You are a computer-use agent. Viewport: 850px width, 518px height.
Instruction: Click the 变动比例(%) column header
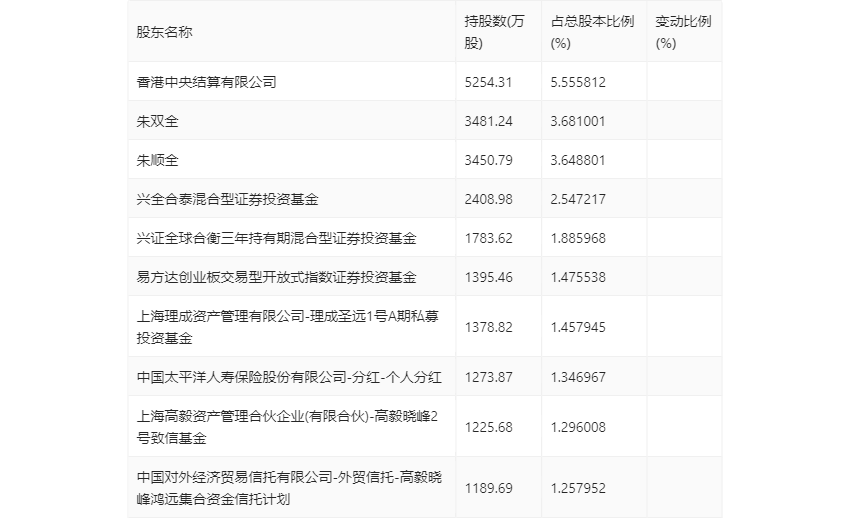click(683, 32)
